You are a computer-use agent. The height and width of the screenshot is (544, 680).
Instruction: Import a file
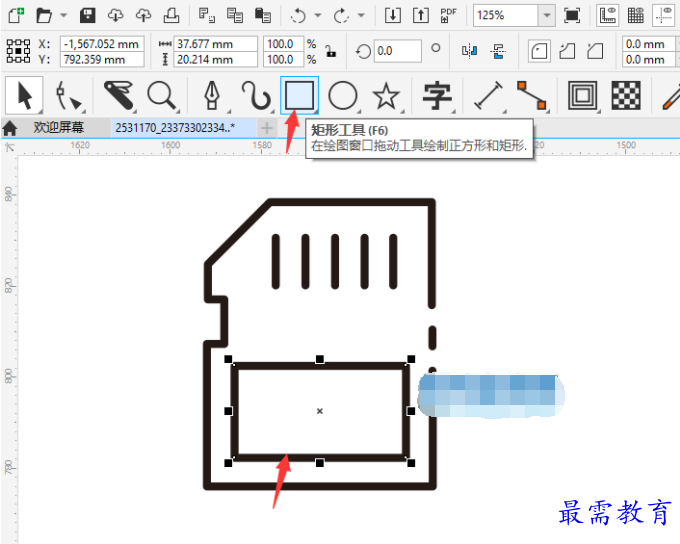[393, 16]
